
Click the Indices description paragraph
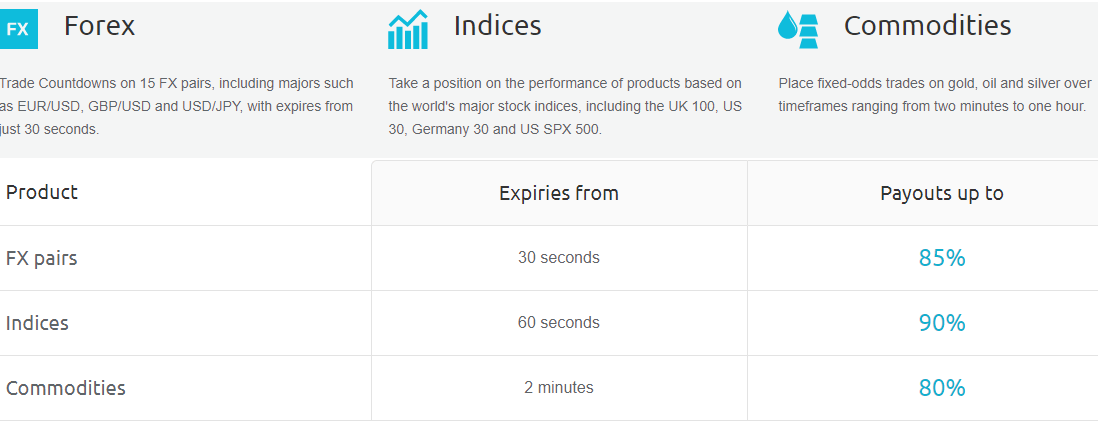pos(565,106)
